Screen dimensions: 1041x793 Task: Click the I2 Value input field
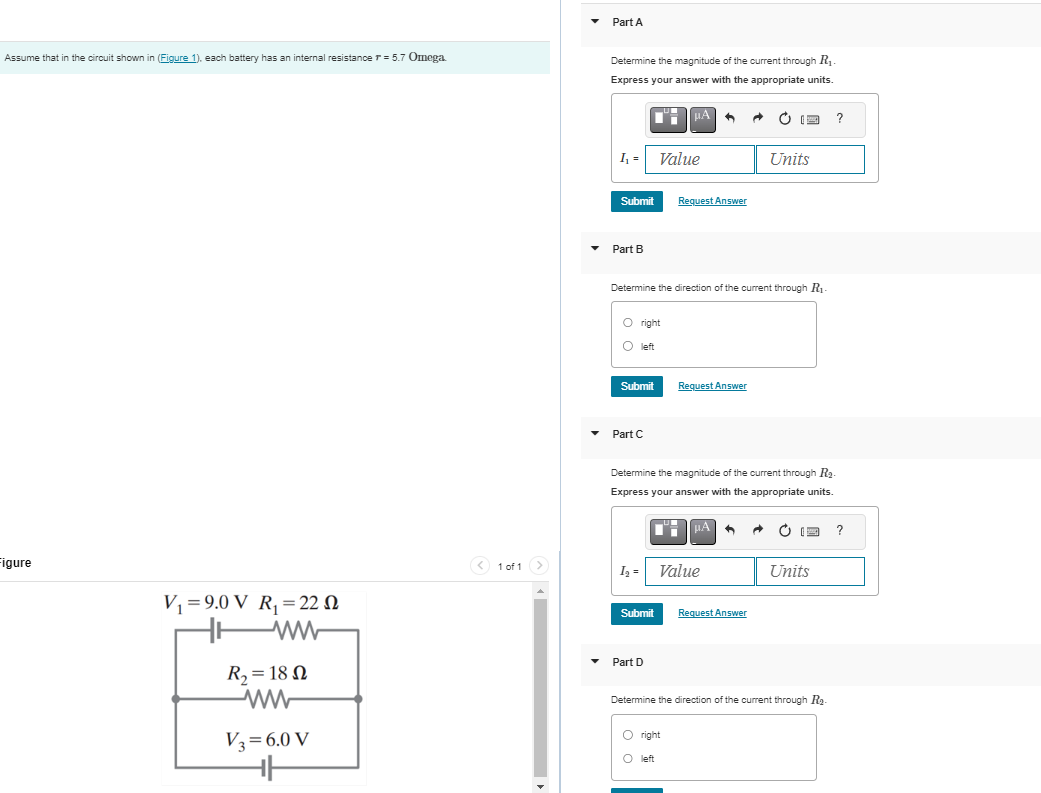pos(700,571)
